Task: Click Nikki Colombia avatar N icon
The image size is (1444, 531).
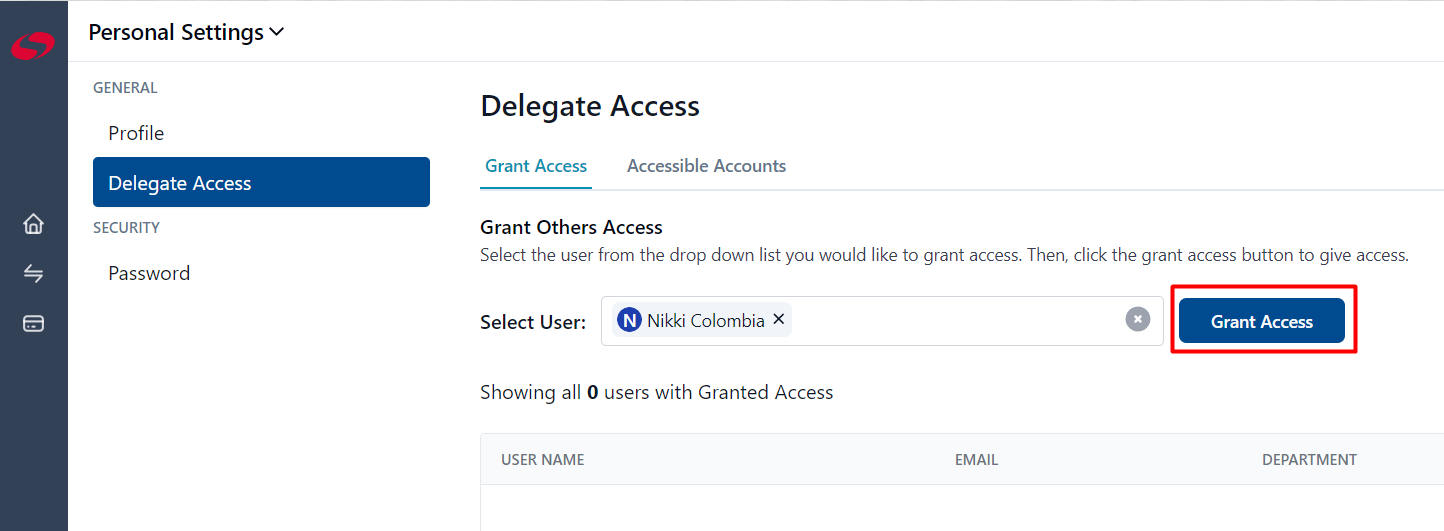Action: [629, 321]
